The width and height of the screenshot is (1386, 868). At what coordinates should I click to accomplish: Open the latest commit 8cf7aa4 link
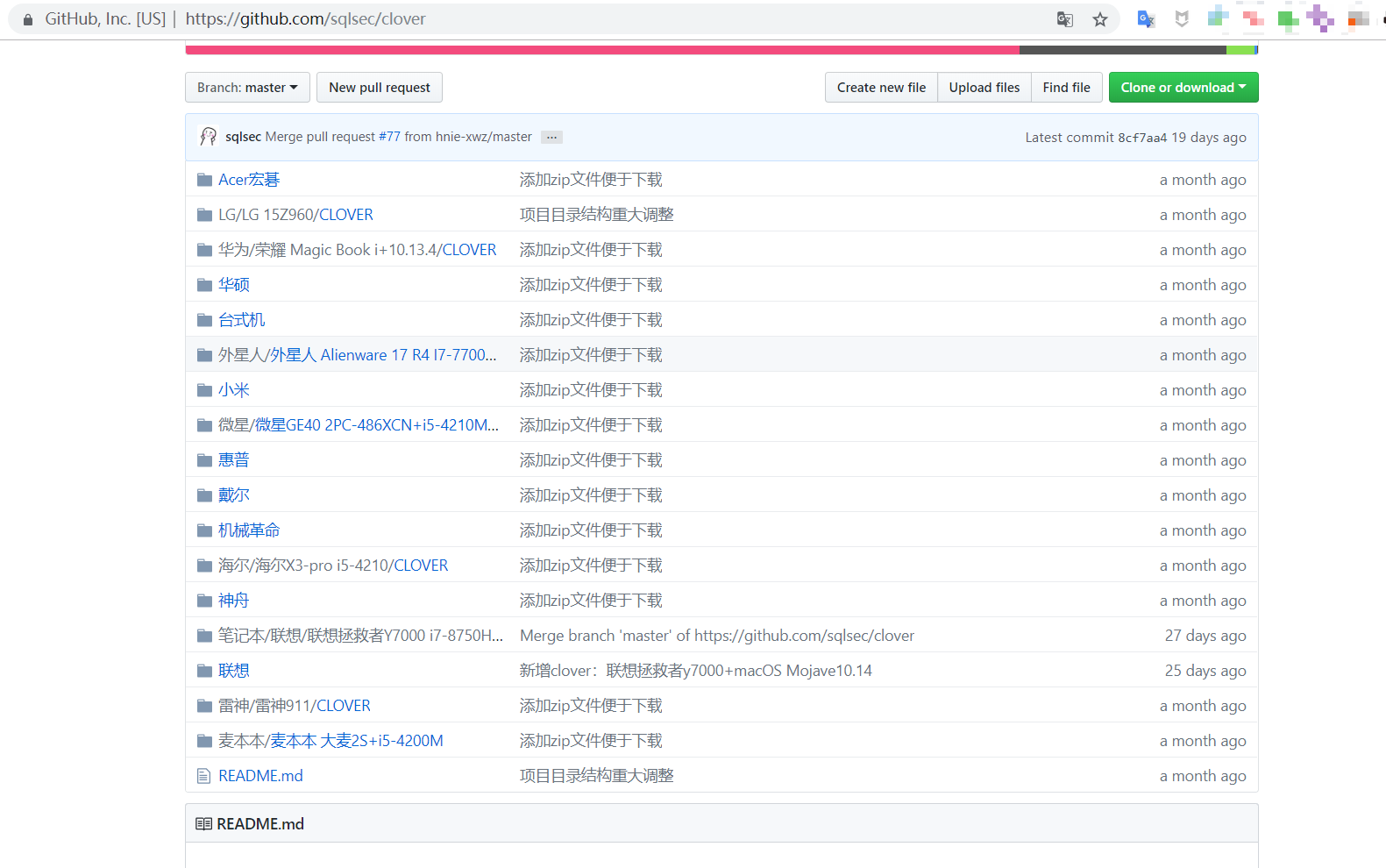pos(1141,138)
